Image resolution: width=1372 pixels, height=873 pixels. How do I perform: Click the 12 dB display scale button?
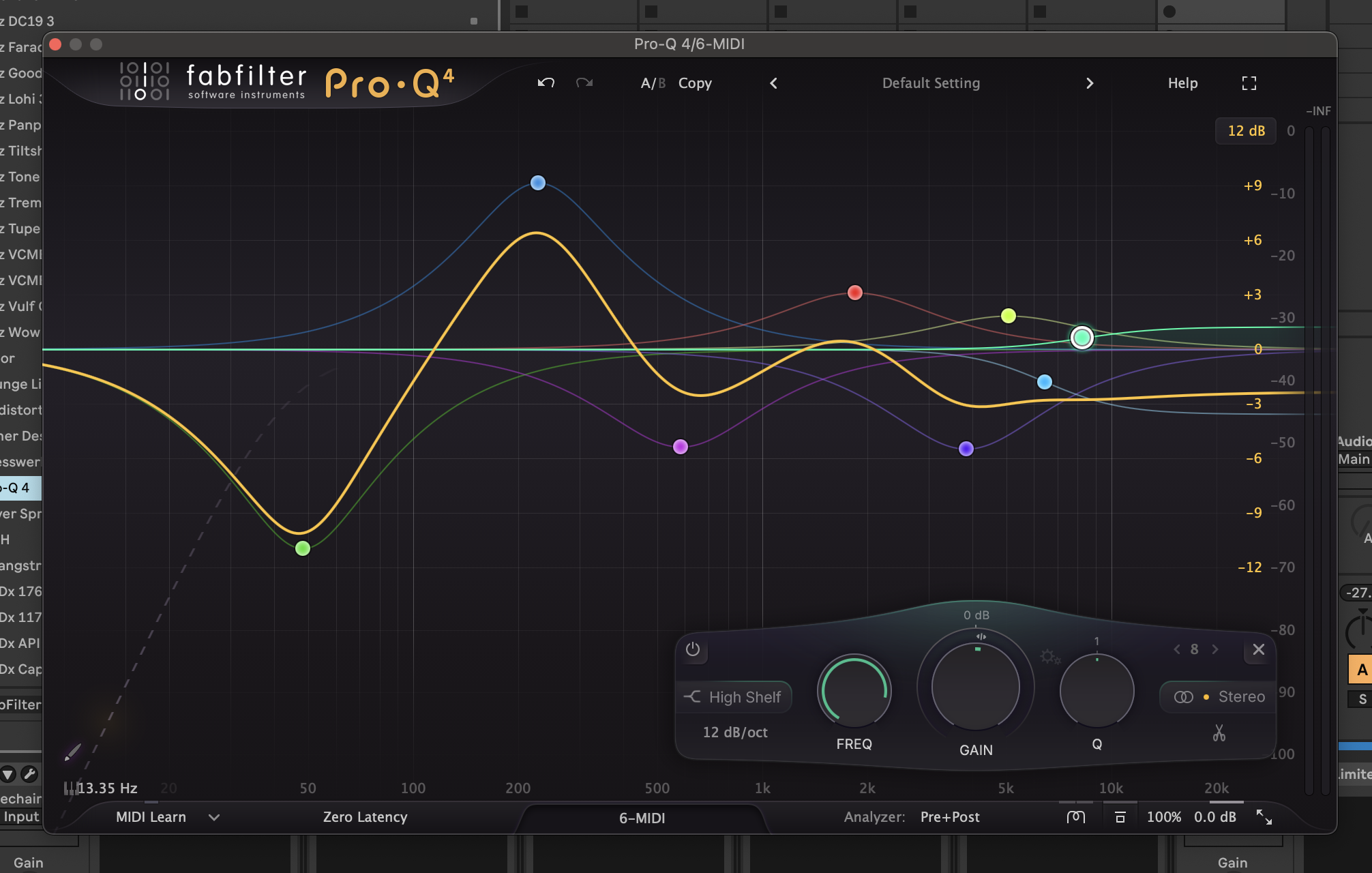(1245, 130)
